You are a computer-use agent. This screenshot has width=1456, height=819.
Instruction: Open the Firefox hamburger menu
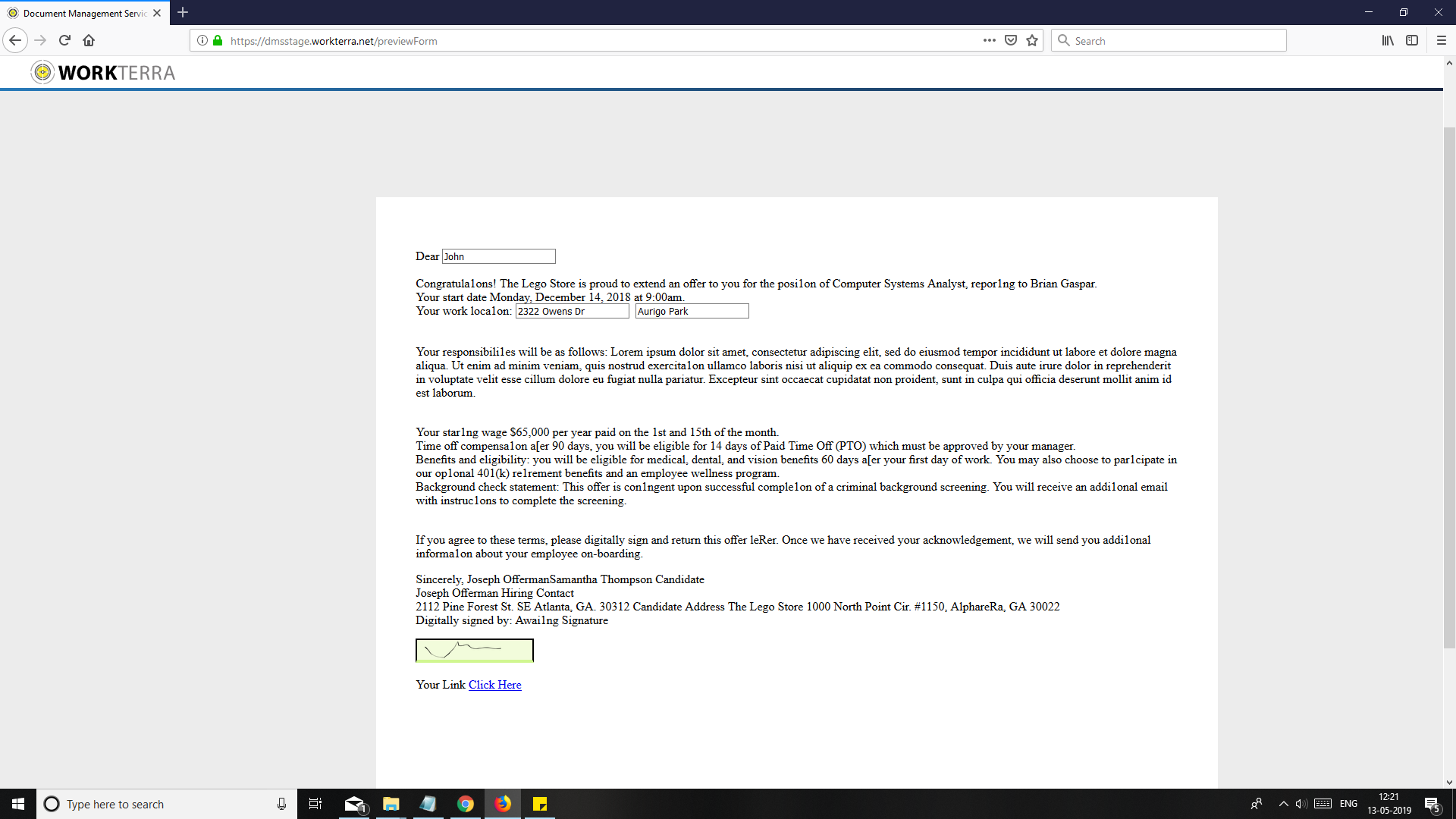pyautogui.click(x=1442, y=40)
